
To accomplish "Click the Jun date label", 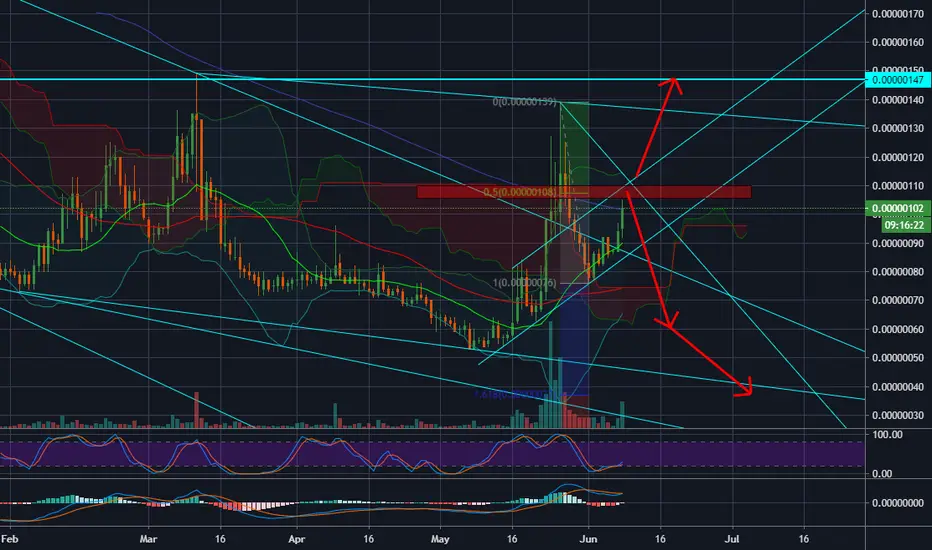I will tap(588, 539).
